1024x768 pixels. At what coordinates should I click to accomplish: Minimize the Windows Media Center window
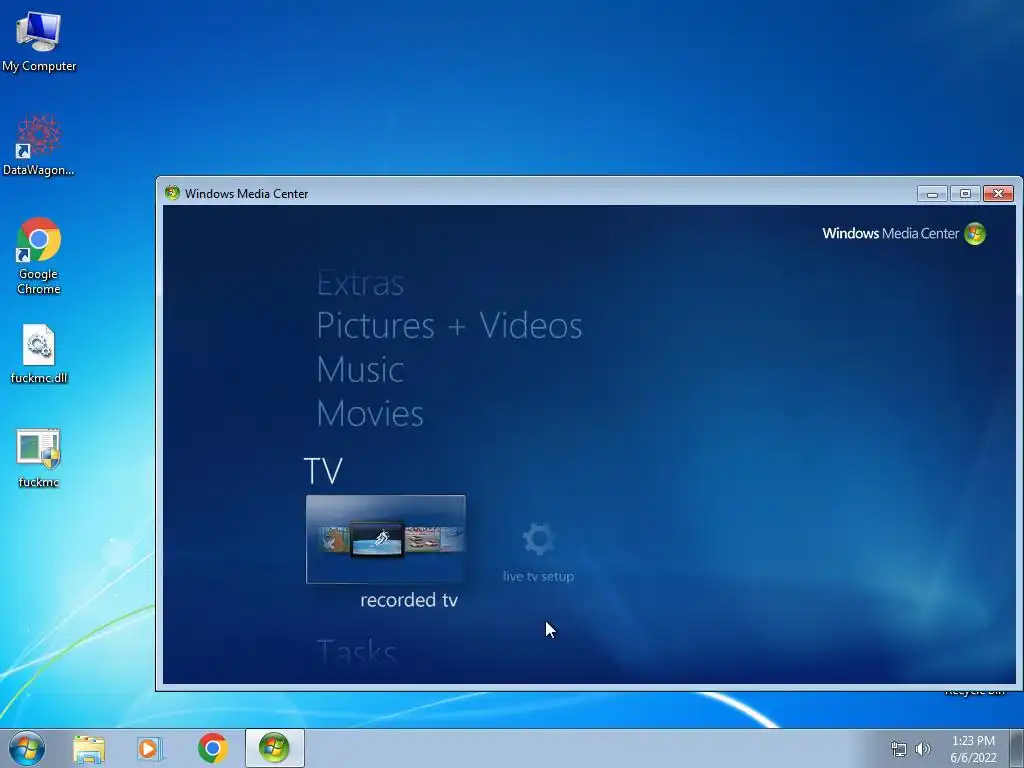point(932,193)
